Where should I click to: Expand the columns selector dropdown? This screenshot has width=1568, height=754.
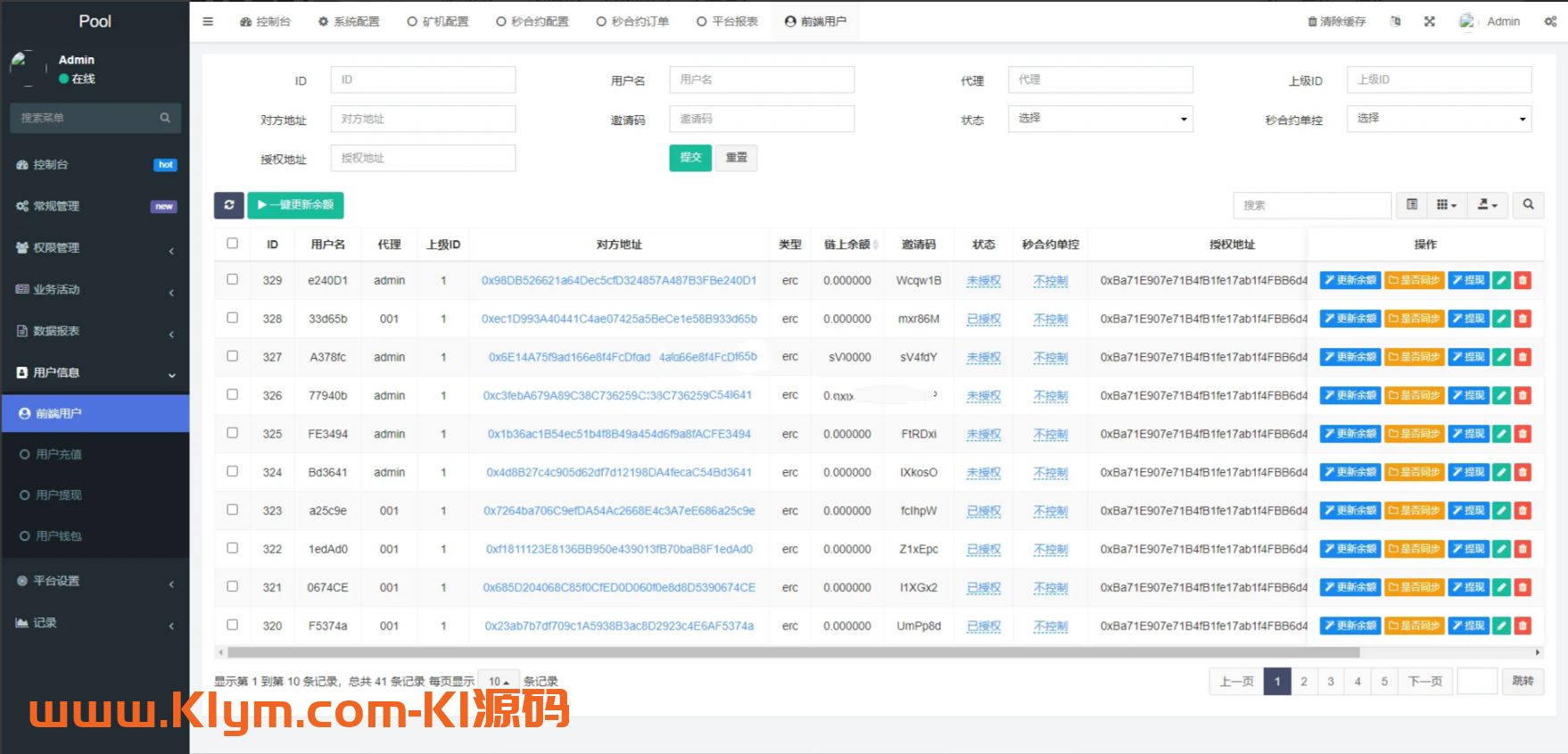[1446, 205]
